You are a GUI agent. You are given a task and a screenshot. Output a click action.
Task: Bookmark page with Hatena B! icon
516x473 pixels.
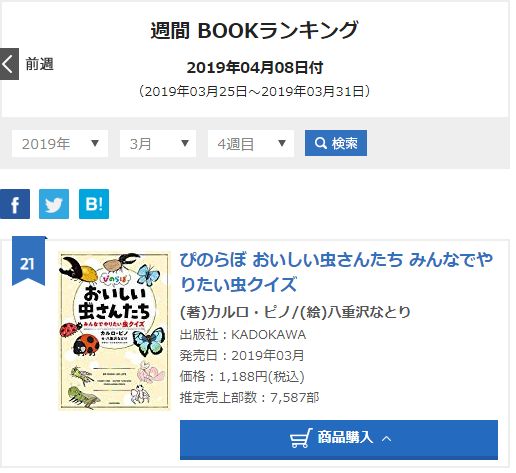94,204
